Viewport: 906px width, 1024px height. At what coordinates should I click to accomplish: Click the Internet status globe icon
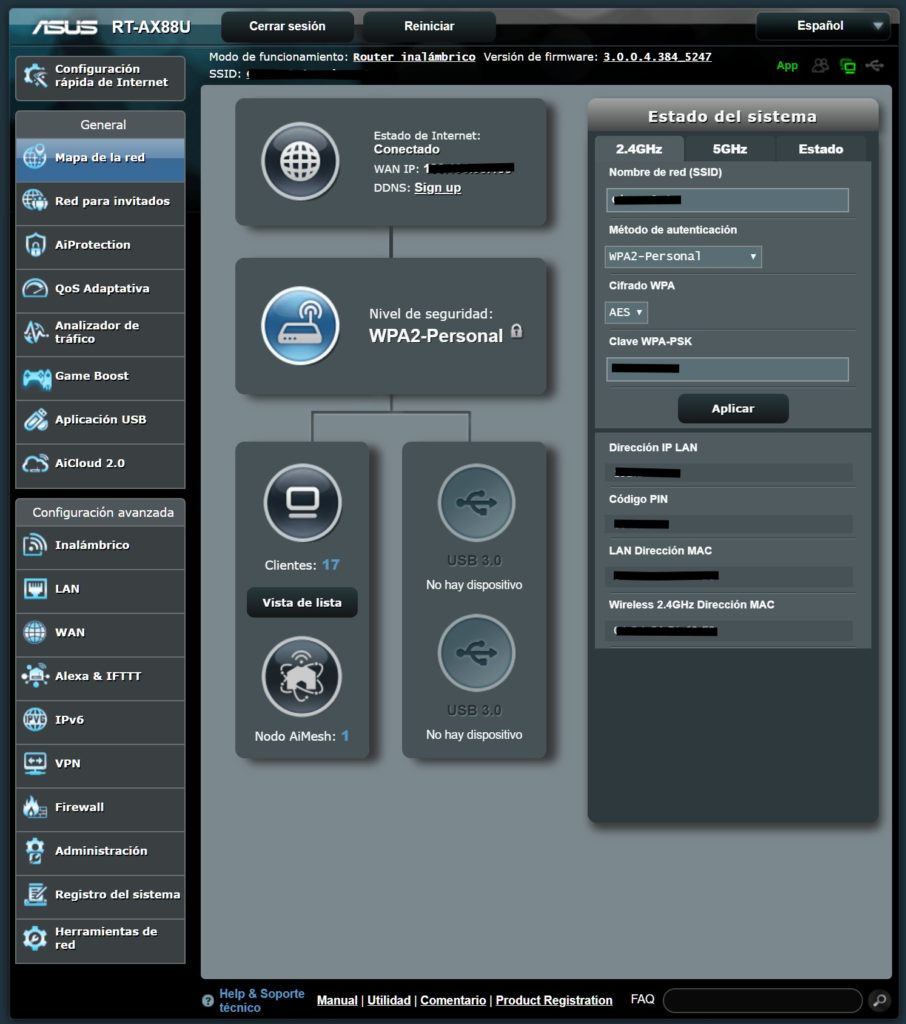300,162
